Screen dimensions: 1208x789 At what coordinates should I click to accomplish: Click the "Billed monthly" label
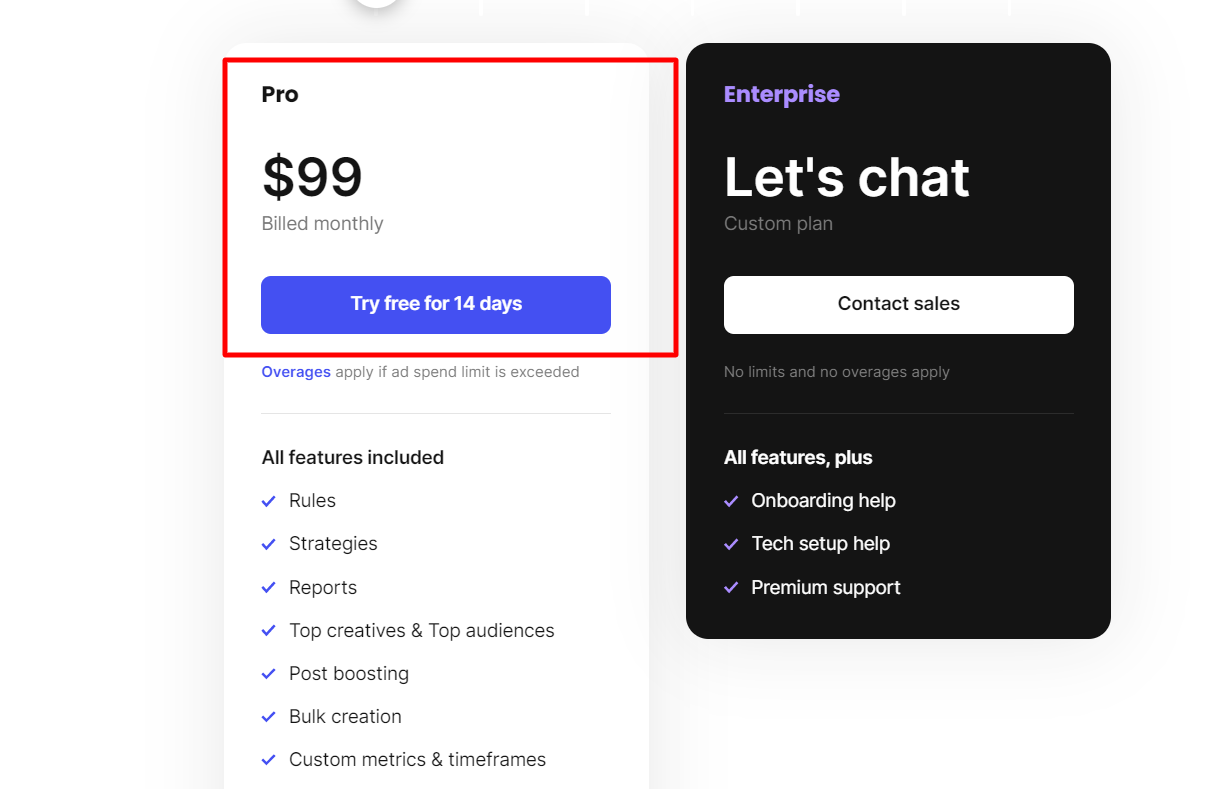[322, 224]
